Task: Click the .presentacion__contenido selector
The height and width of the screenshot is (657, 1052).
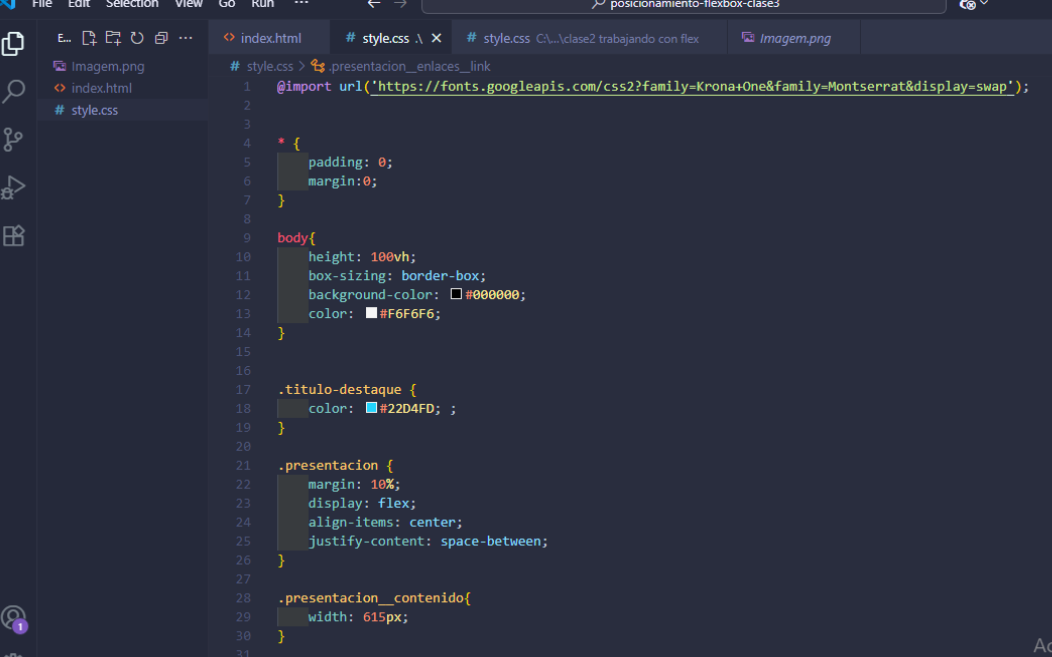Action: tap(371, 598)
